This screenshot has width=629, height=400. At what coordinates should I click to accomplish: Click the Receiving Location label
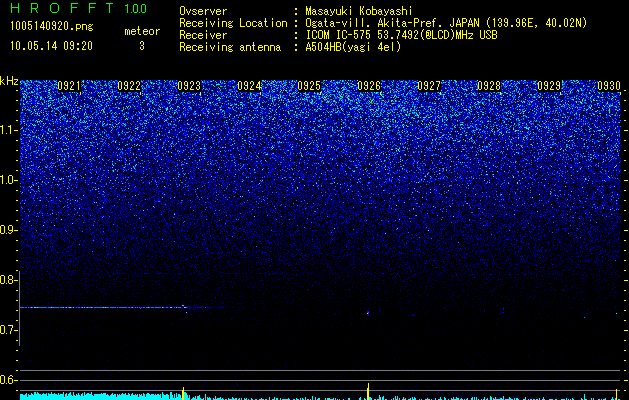click(x=233, y=23)
